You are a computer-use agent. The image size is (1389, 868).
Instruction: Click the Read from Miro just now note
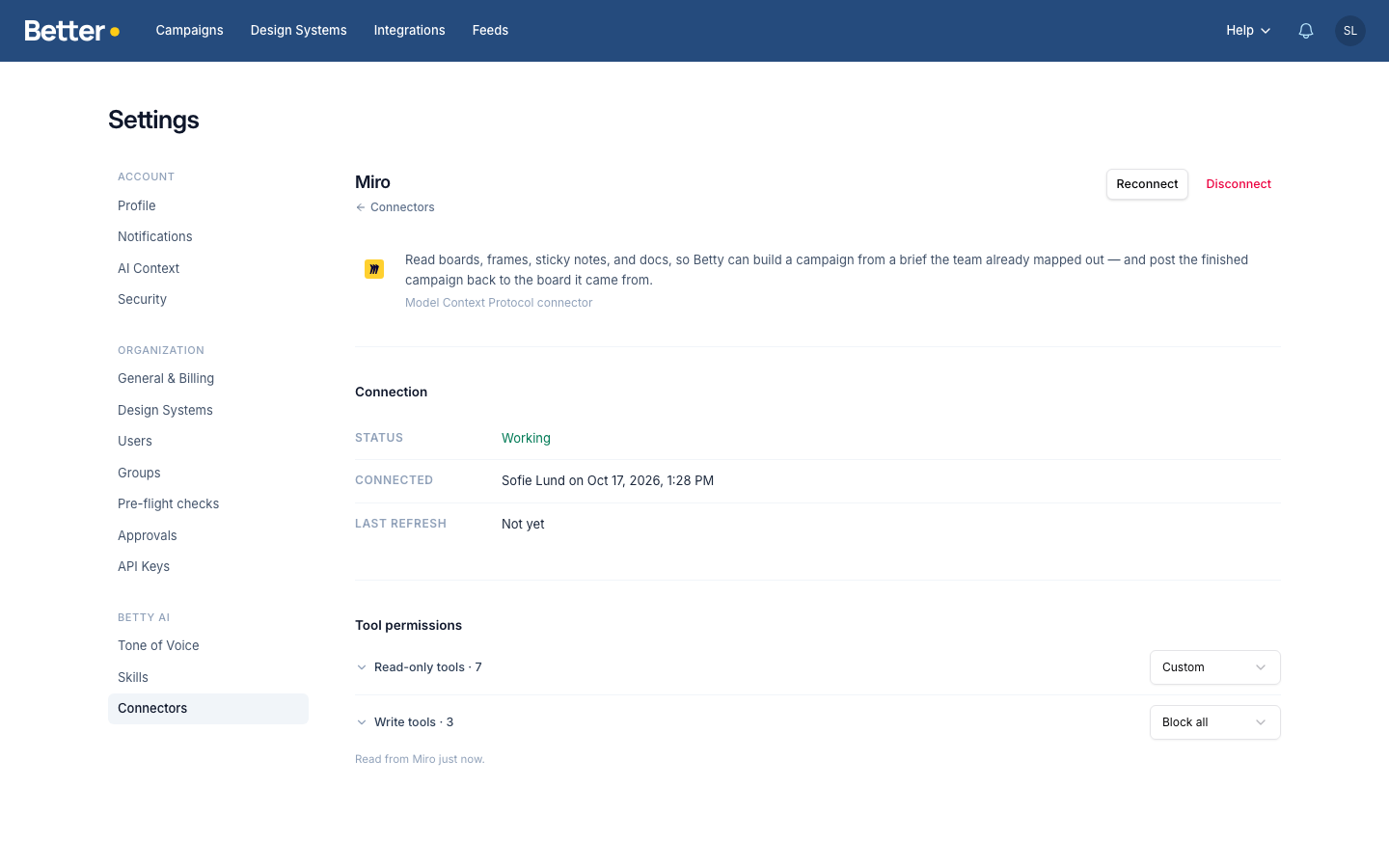[420, 759]
